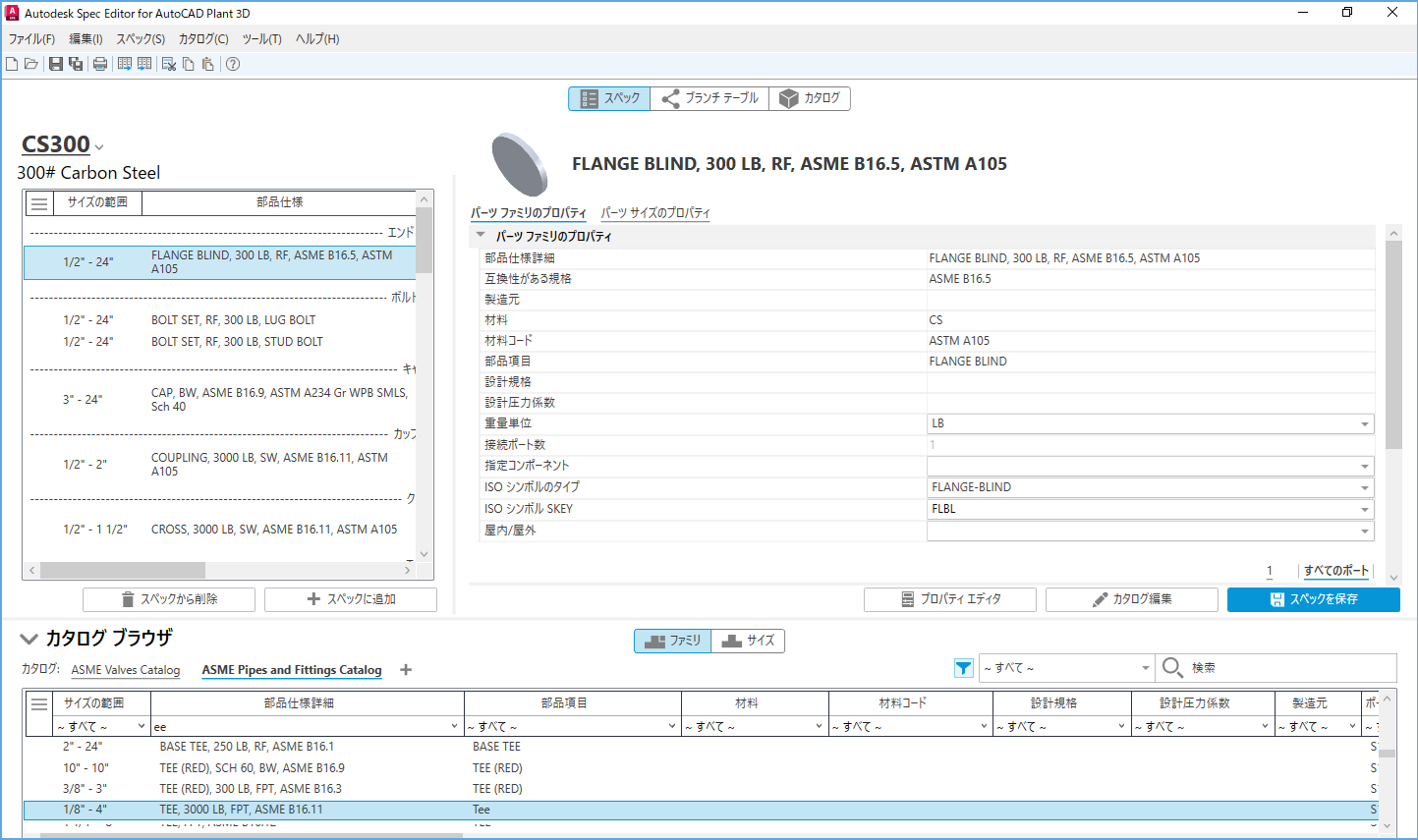Open the サイズの範囲 column filter dropdown

(101, 726)
